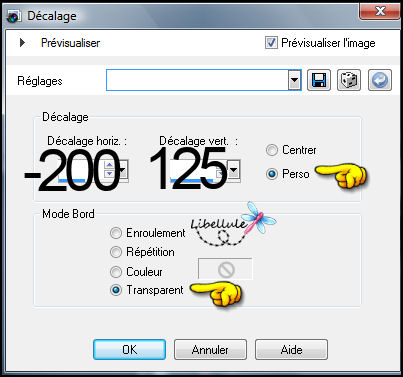Viewport: 403px width, 377px height.
Task: Open the Réglages presets dropdown arrow
Action: point(294,80)
